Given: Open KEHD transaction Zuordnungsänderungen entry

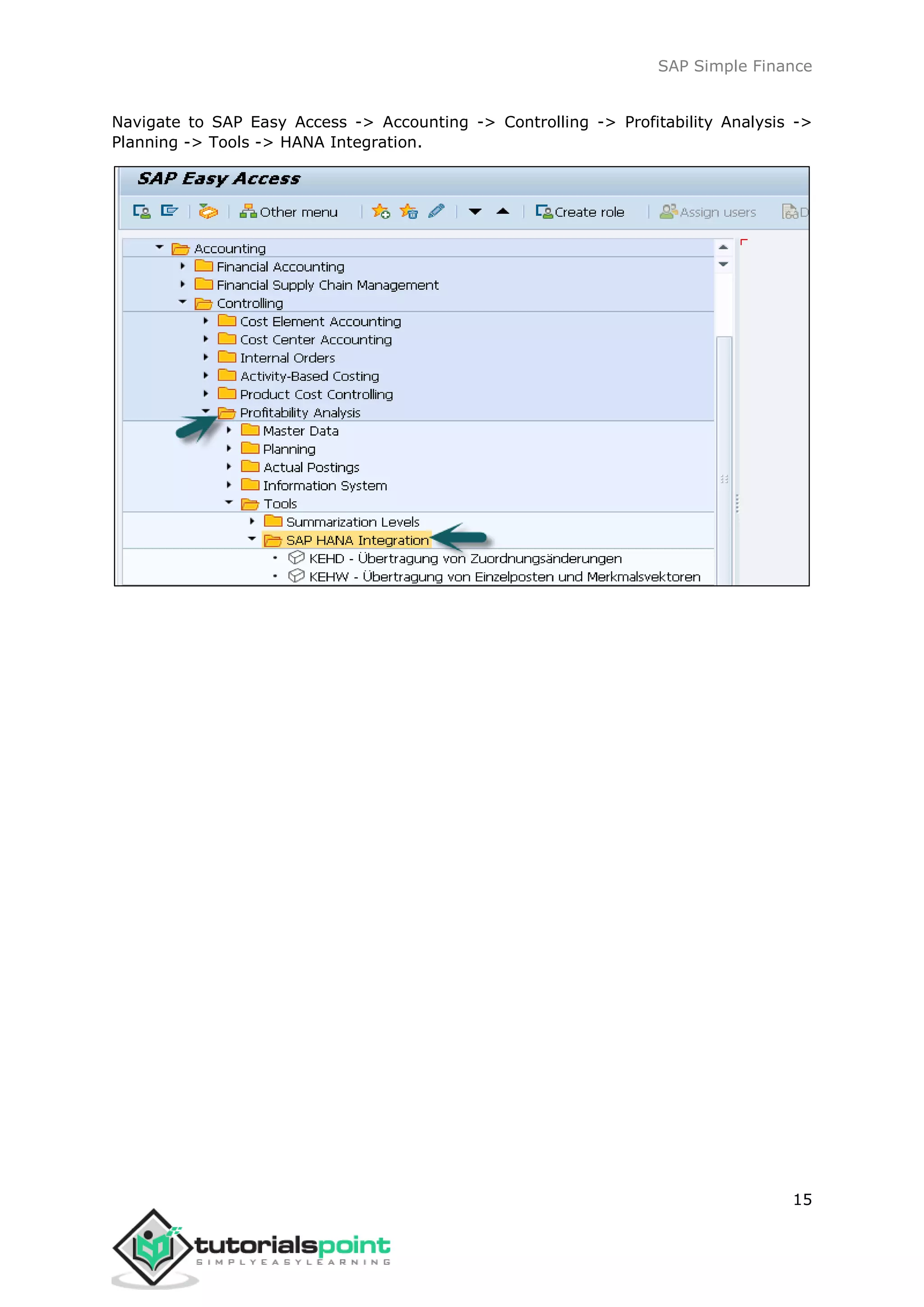Looking at the screenshot, I should (466, 558).
